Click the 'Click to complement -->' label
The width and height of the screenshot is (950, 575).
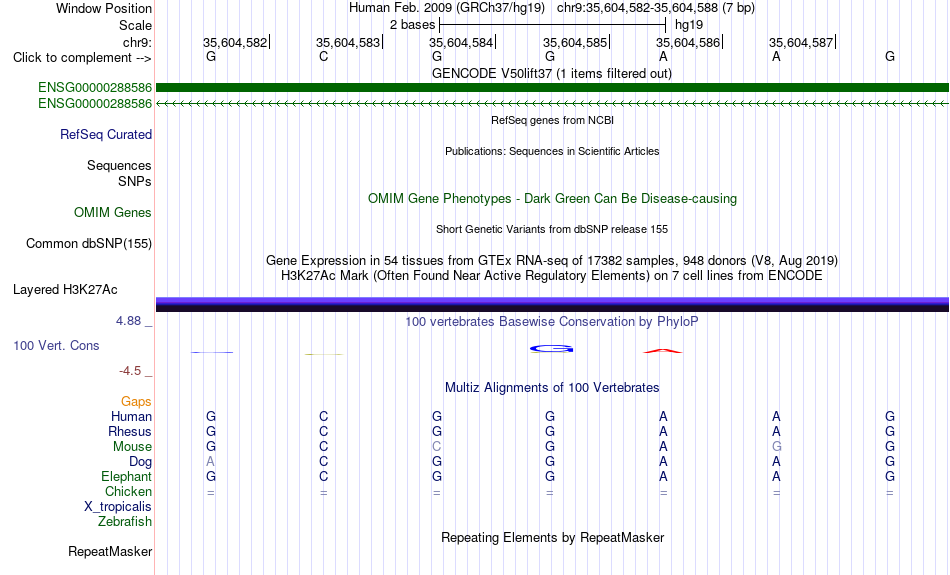coord(82,58)
